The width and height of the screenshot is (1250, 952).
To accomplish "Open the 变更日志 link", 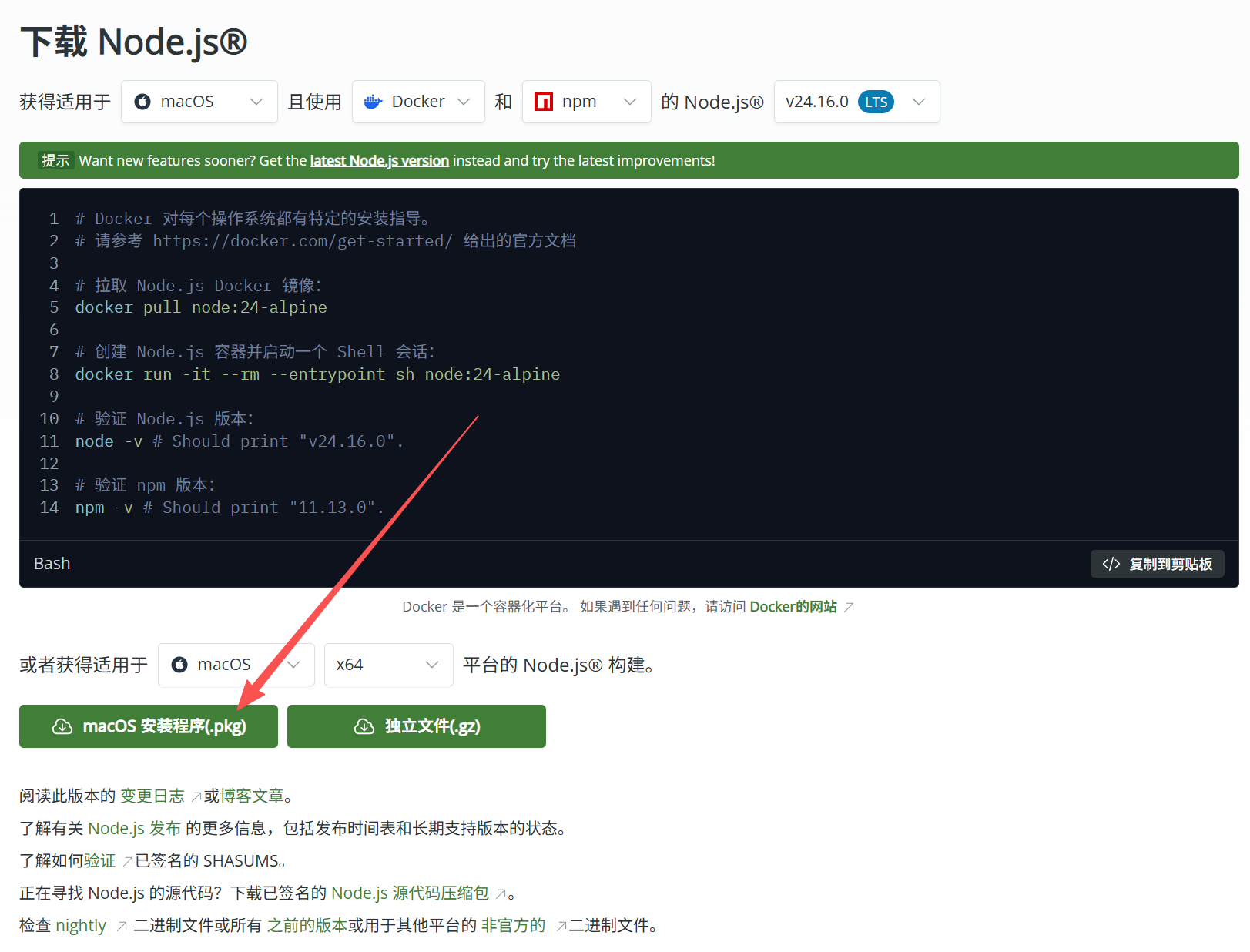I will click(152, 796).
